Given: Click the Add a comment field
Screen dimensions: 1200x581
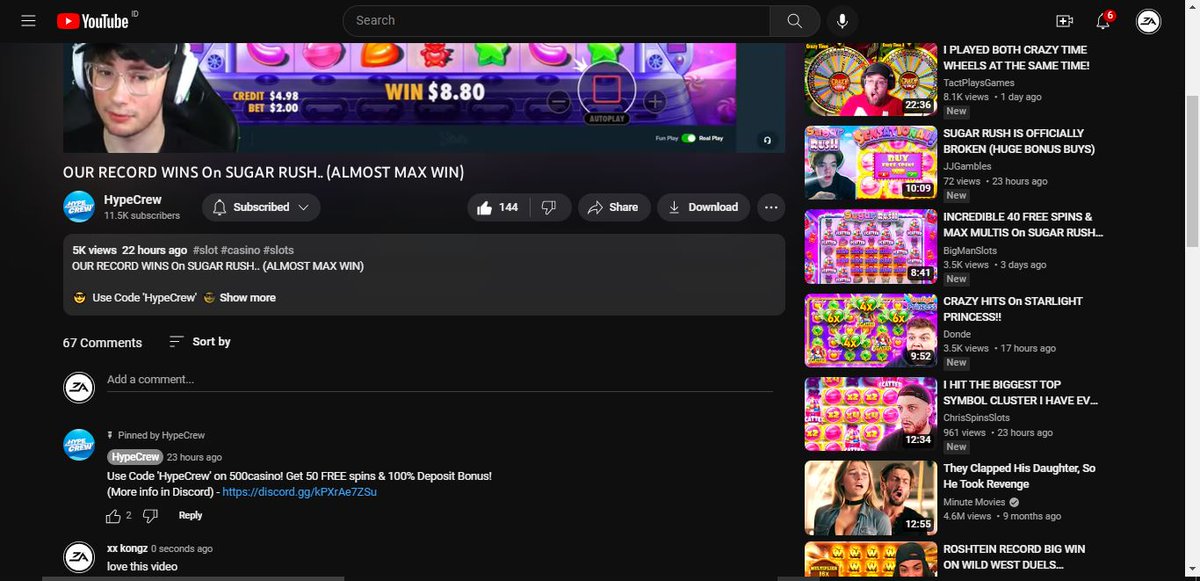Looking at the screenshot, I should pyautogui.click(x=439, y=380).
